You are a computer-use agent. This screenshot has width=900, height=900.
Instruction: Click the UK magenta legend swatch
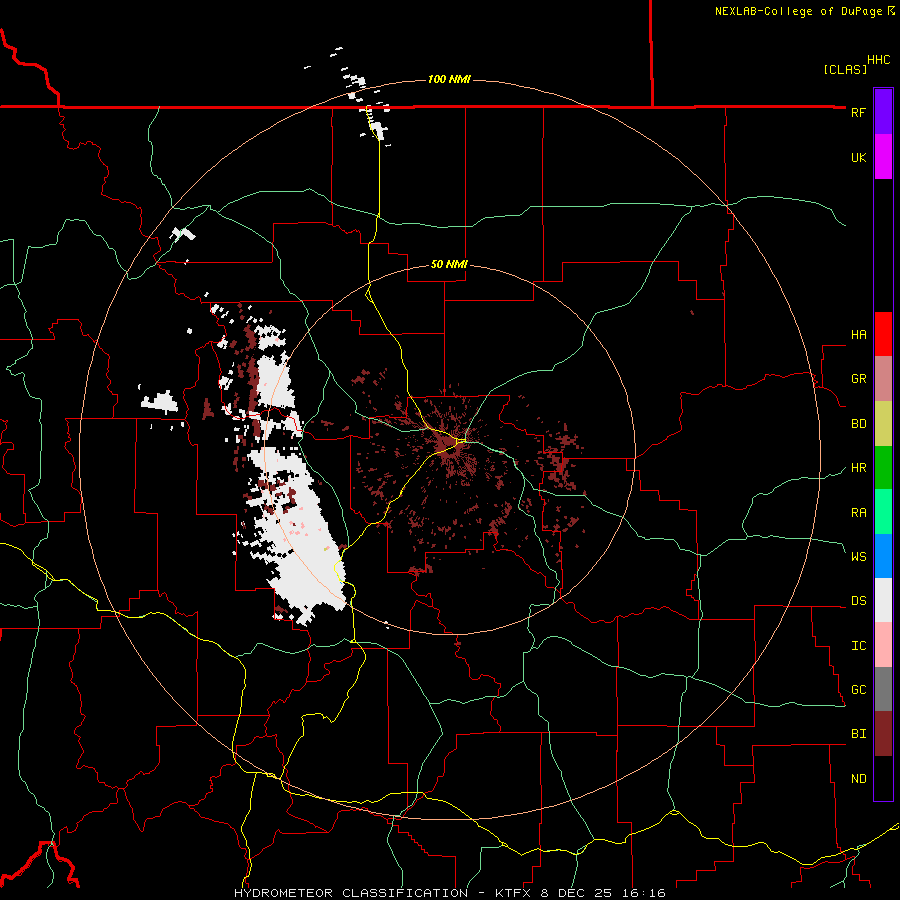point(883,157)
